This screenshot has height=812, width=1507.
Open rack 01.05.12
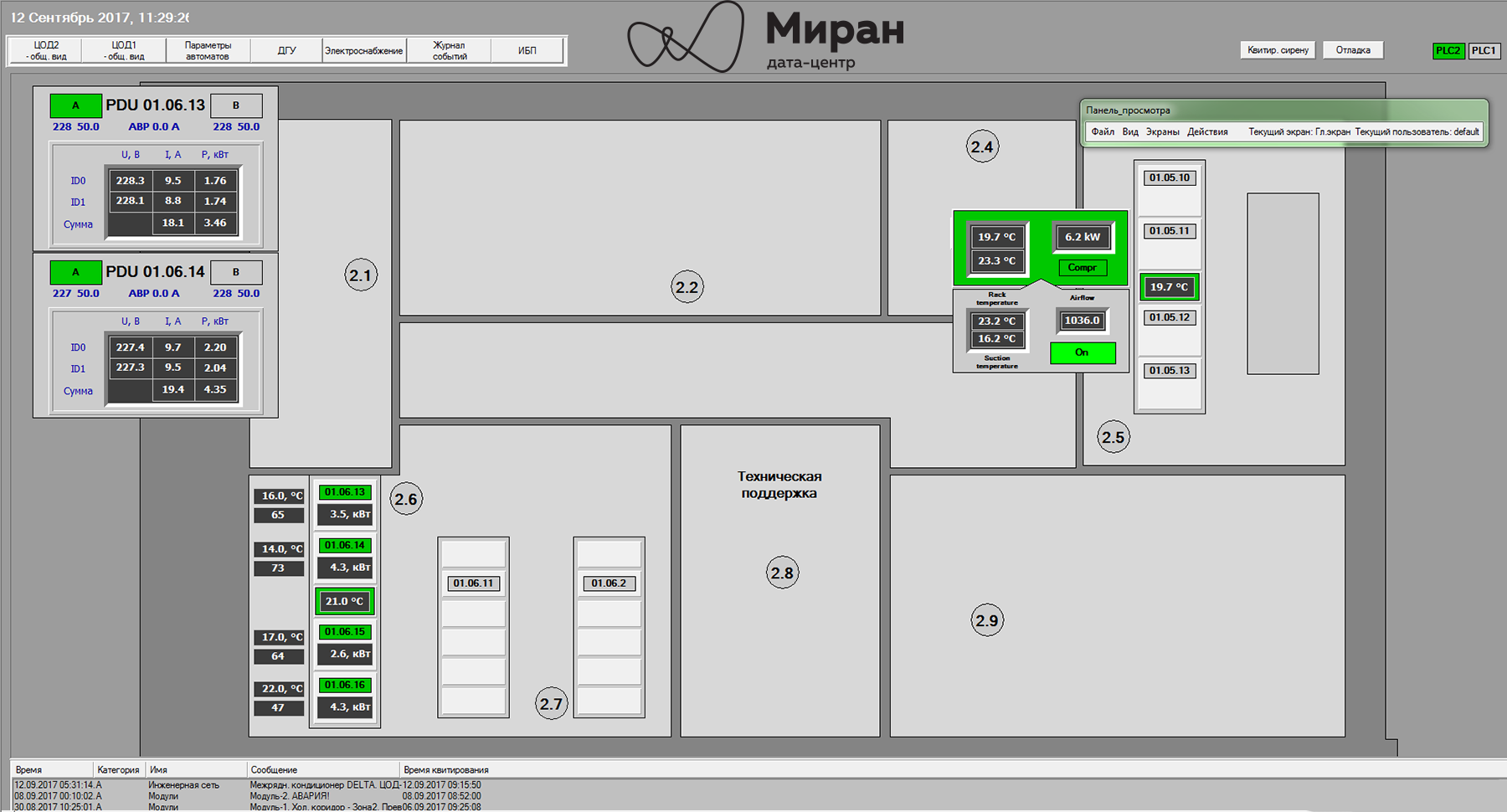(1170, 317)
